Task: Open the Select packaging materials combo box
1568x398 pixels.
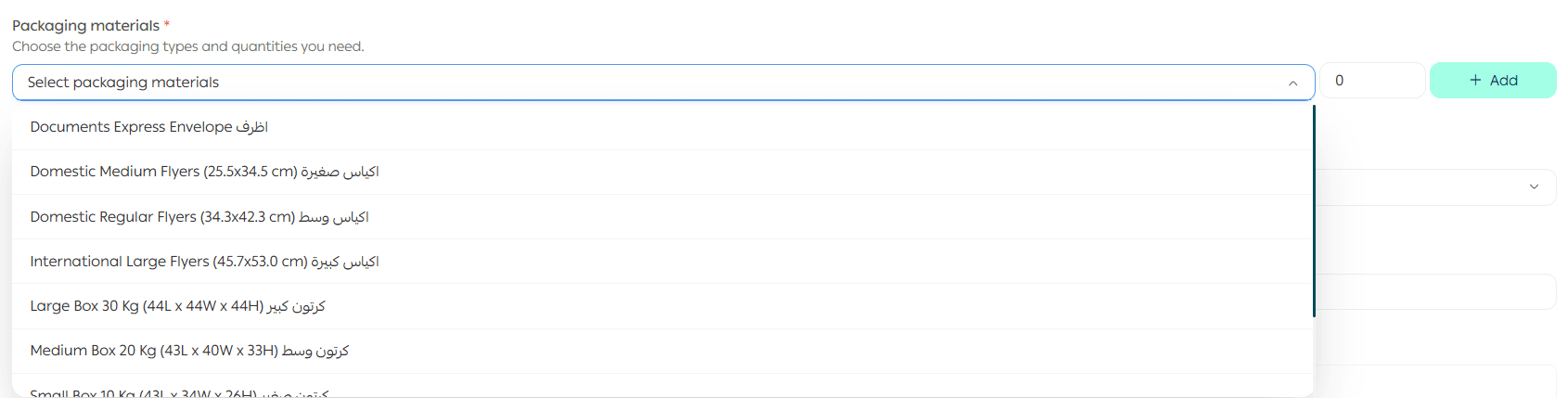Action: (x=649, y=83)
